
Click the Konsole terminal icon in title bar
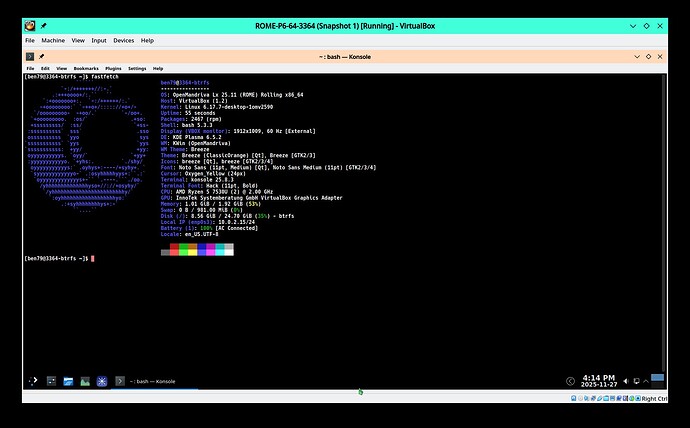pyautogui.click(x=30, y=57)
